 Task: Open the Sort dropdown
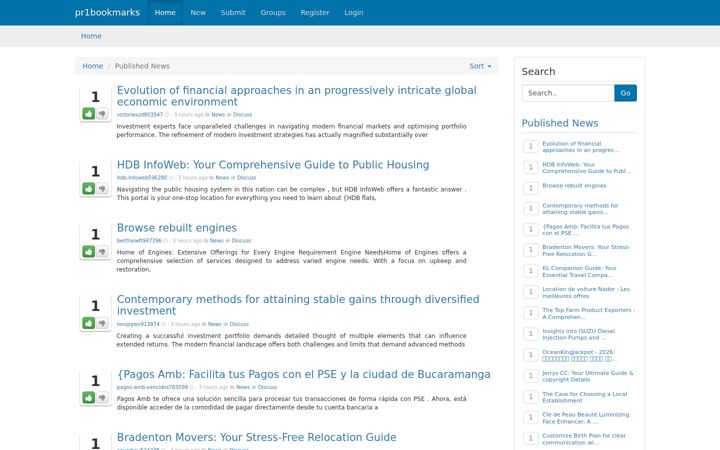tap(480, 66)
